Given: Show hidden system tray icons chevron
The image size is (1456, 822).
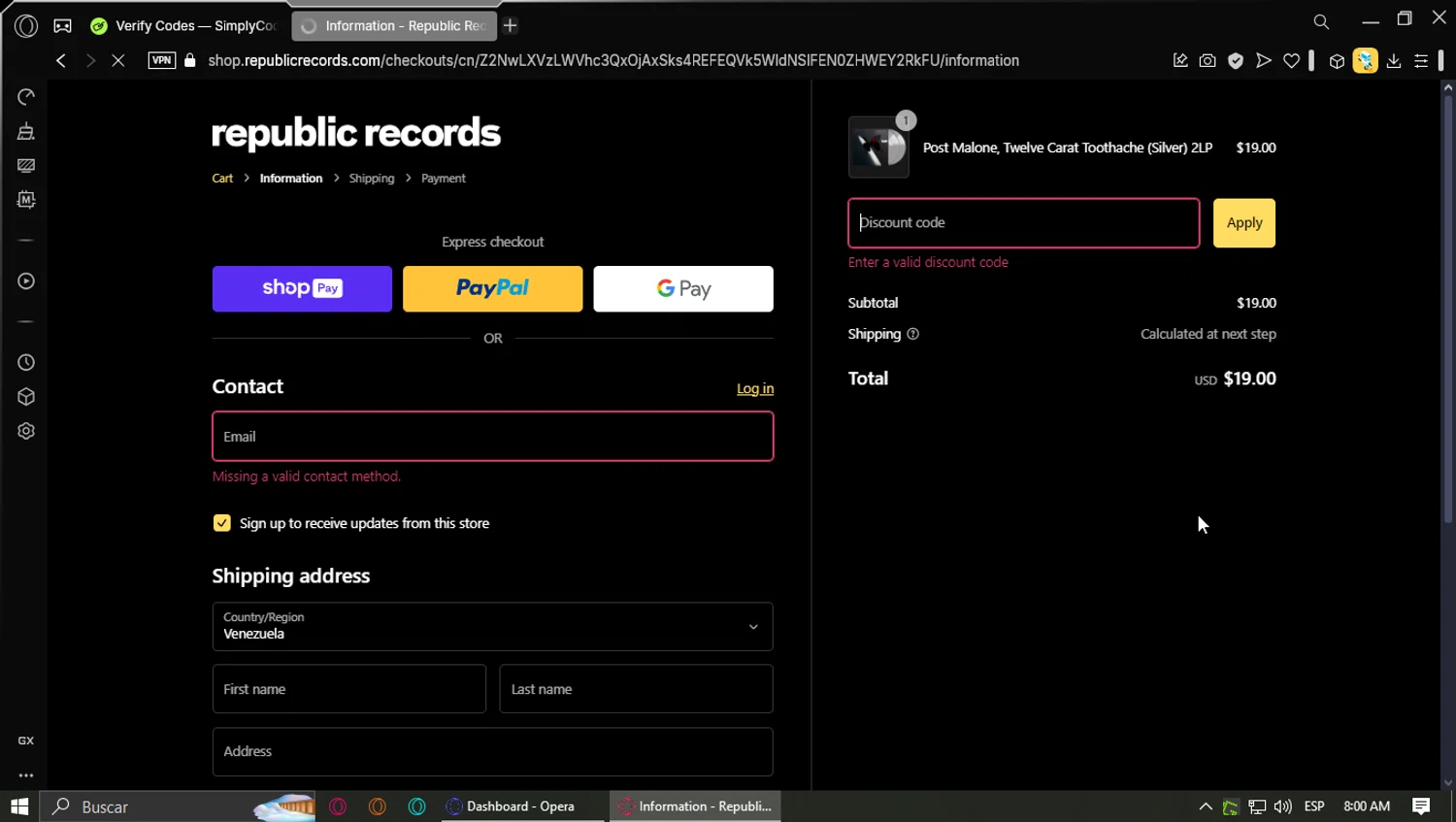Looking at the screenshot, I should tap(1206, 806).
